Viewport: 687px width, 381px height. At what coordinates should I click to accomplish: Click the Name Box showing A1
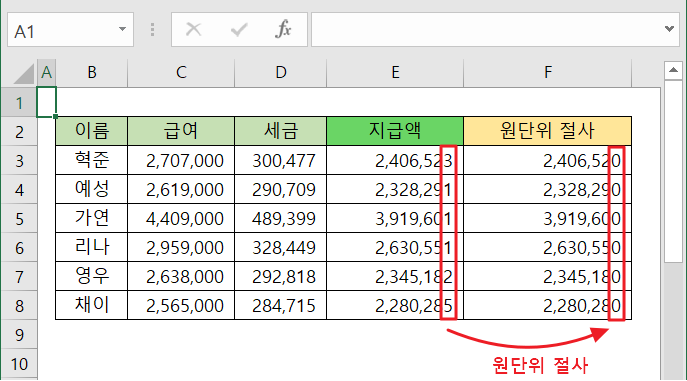coord(70,30)
